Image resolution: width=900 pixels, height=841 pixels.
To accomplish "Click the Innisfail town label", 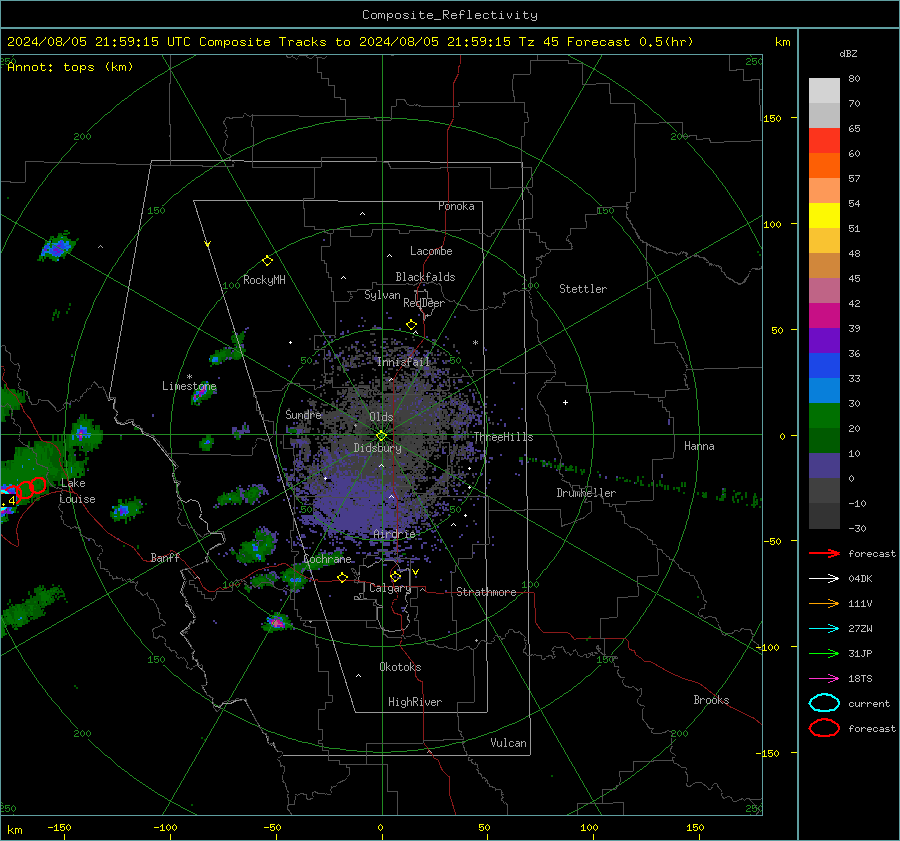I will point(403,362).
